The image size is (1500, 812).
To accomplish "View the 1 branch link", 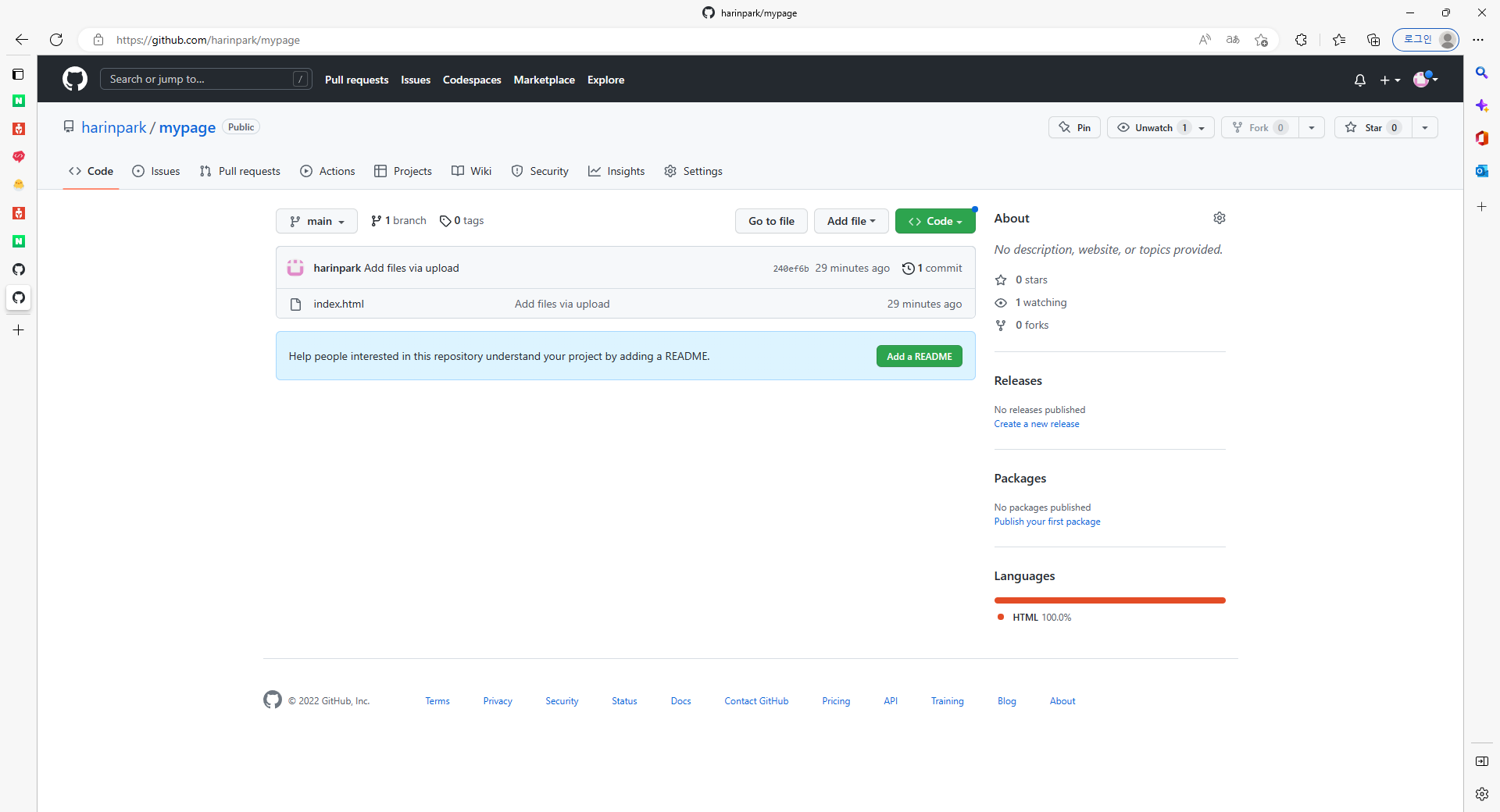I will pyautogui.click(x=398, y=221).
